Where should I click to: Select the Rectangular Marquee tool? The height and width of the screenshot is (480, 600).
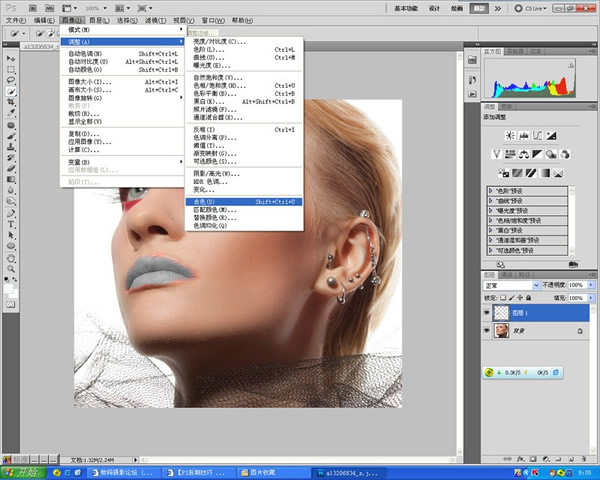point(11,69)
